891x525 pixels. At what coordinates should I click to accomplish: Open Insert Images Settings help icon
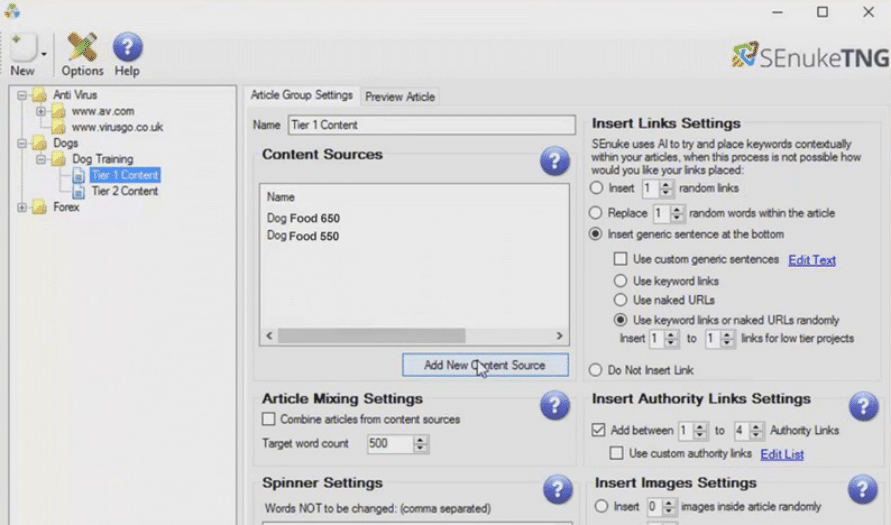point(863,489)
